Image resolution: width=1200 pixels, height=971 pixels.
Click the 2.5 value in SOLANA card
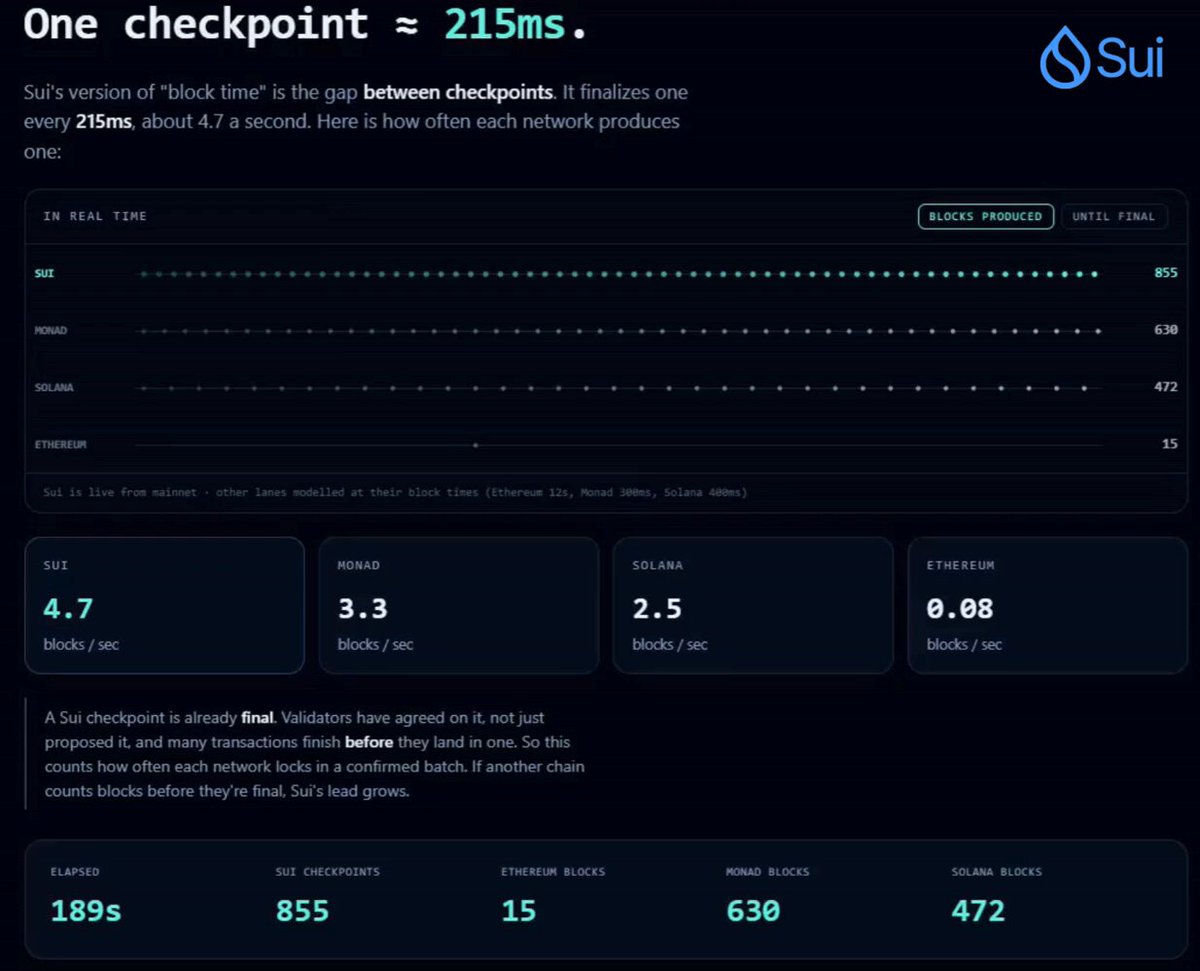(x=657, y=608)
